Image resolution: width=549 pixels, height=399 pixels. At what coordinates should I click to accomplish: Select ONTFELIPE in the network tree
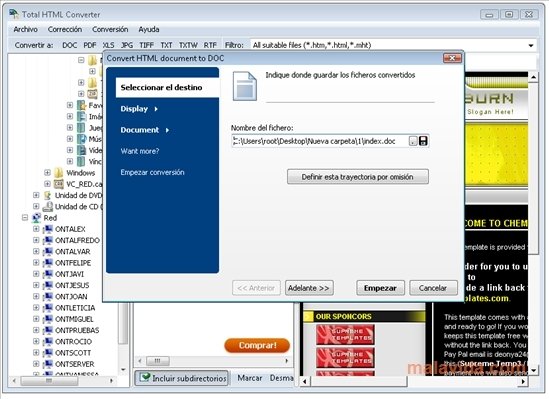(73, 263)
